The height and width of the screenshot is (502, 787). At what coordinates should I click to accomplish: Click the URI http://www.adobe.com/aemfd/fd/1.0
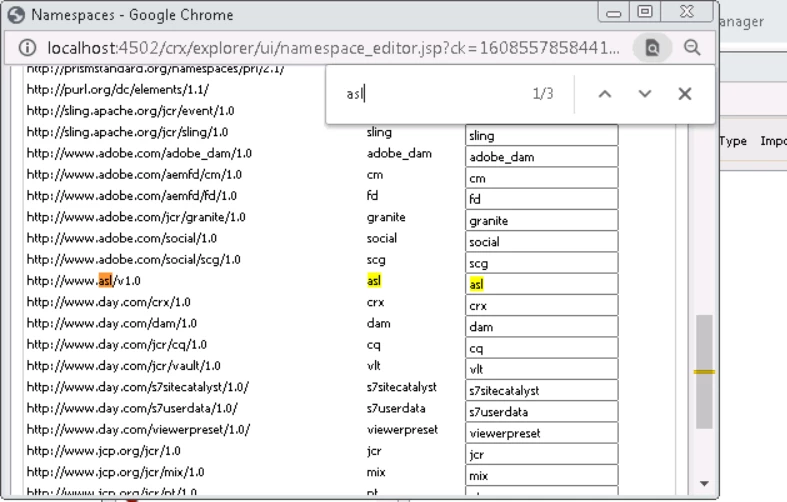click(132, 196)
